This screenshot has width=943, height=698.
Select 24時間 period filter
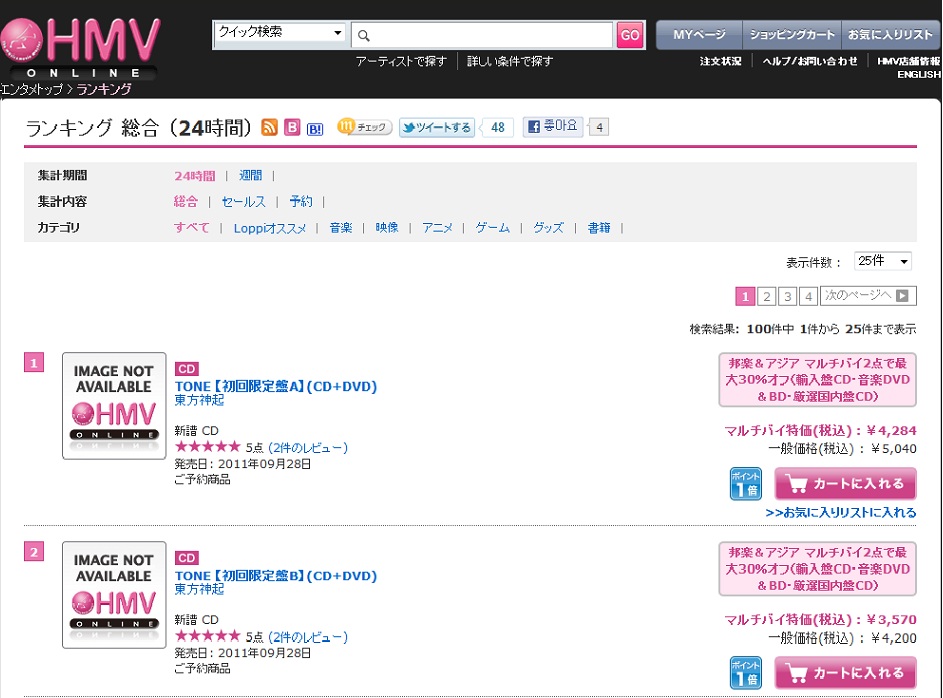click(194, 176)
